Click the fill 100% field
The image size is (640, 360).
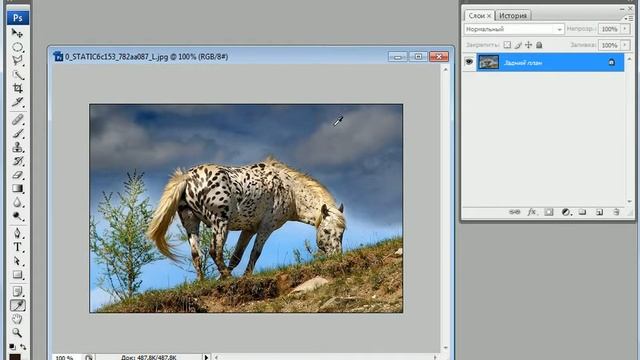coord(609,45)
